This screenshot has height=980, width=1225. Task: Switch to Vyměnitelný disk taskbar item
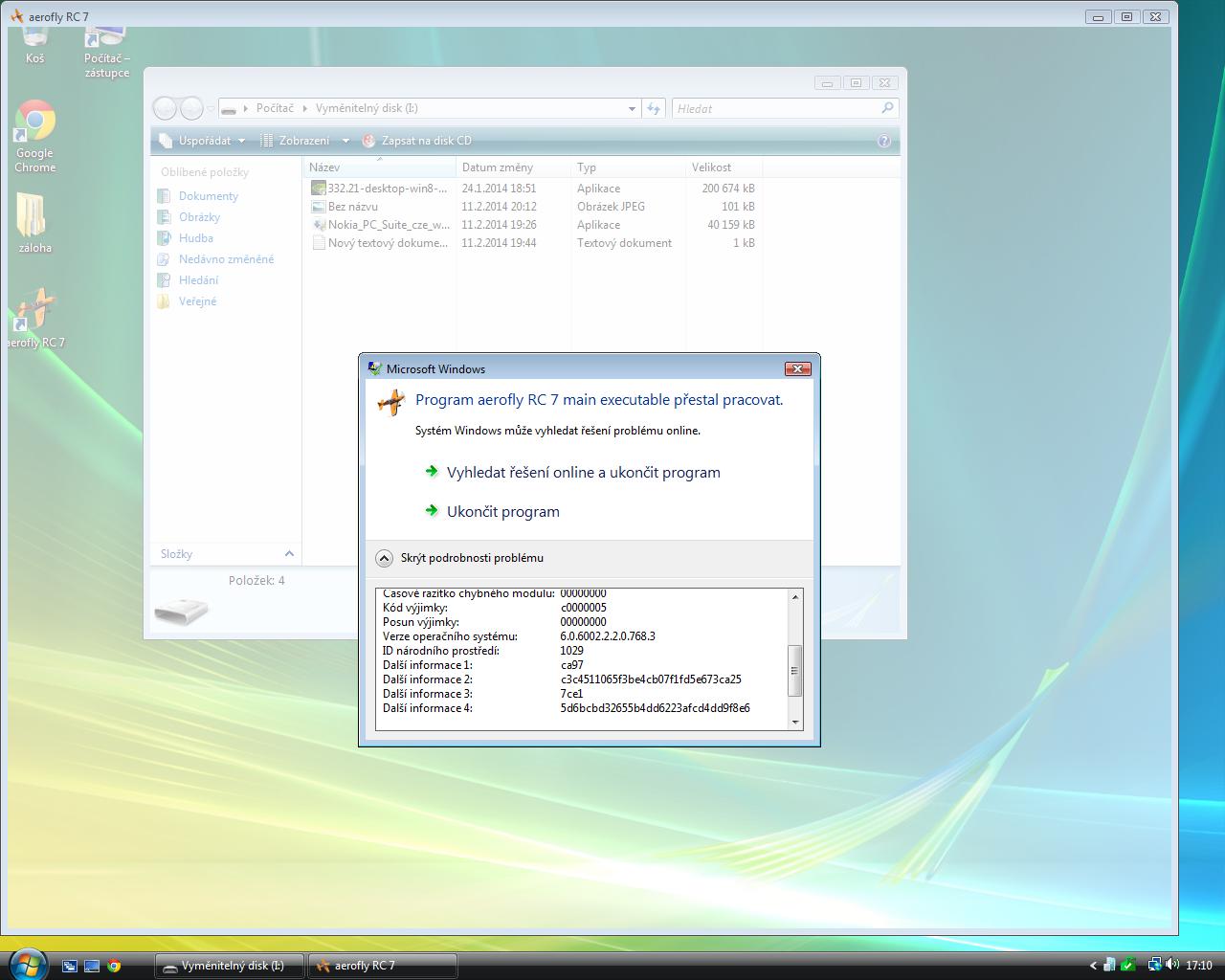click(230, 966)
